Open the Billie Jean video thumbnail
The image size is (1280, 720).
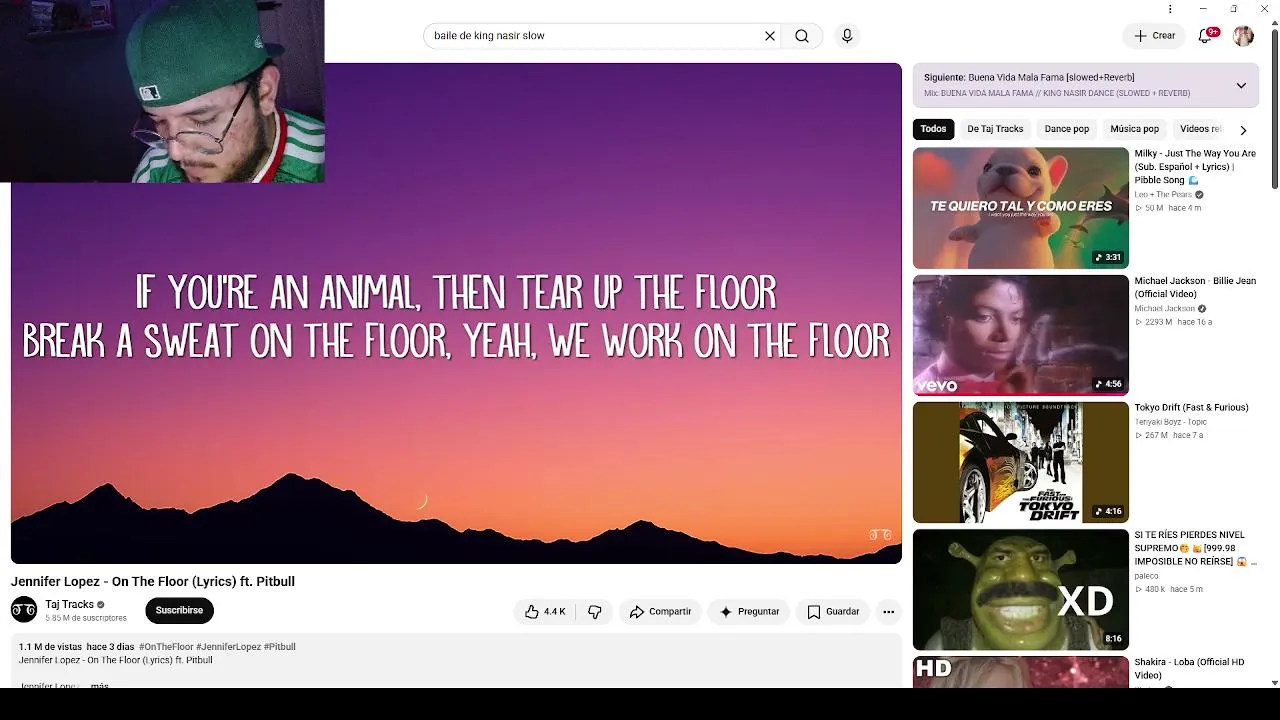pyautogui.click(x=1020, y=335)
